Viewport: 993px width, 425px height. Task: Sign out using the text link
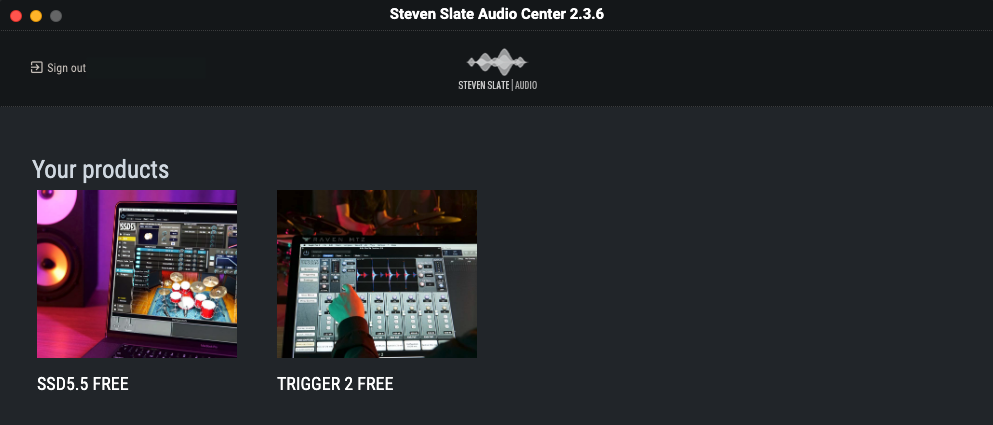(66, 68)
